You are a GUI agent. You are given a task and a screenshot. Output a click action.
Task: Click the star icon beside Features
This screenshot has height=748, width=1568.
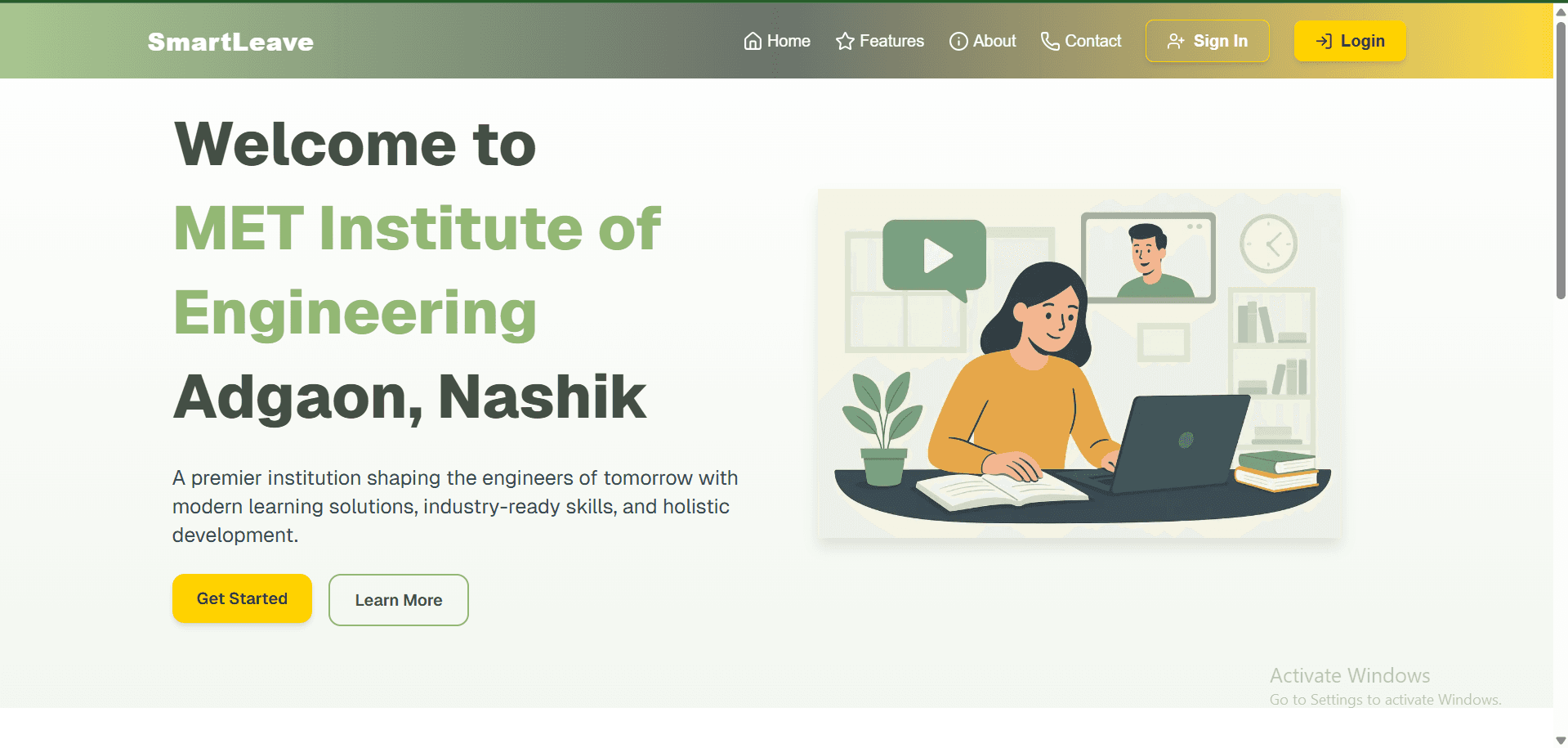click(845, 41)
